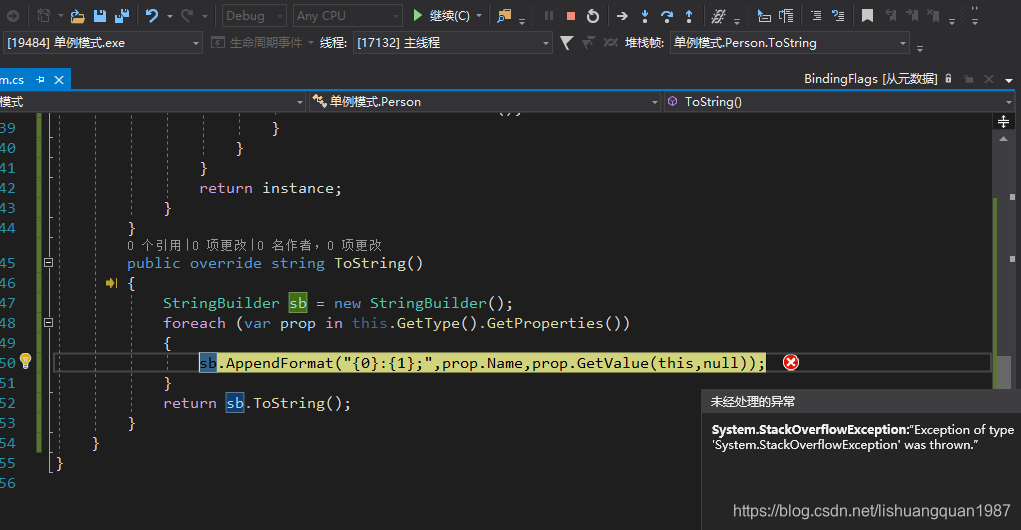Viewport: 1021px width, 530px height.
Task: Click the Restart debugging icon
Action: point(593,16)
